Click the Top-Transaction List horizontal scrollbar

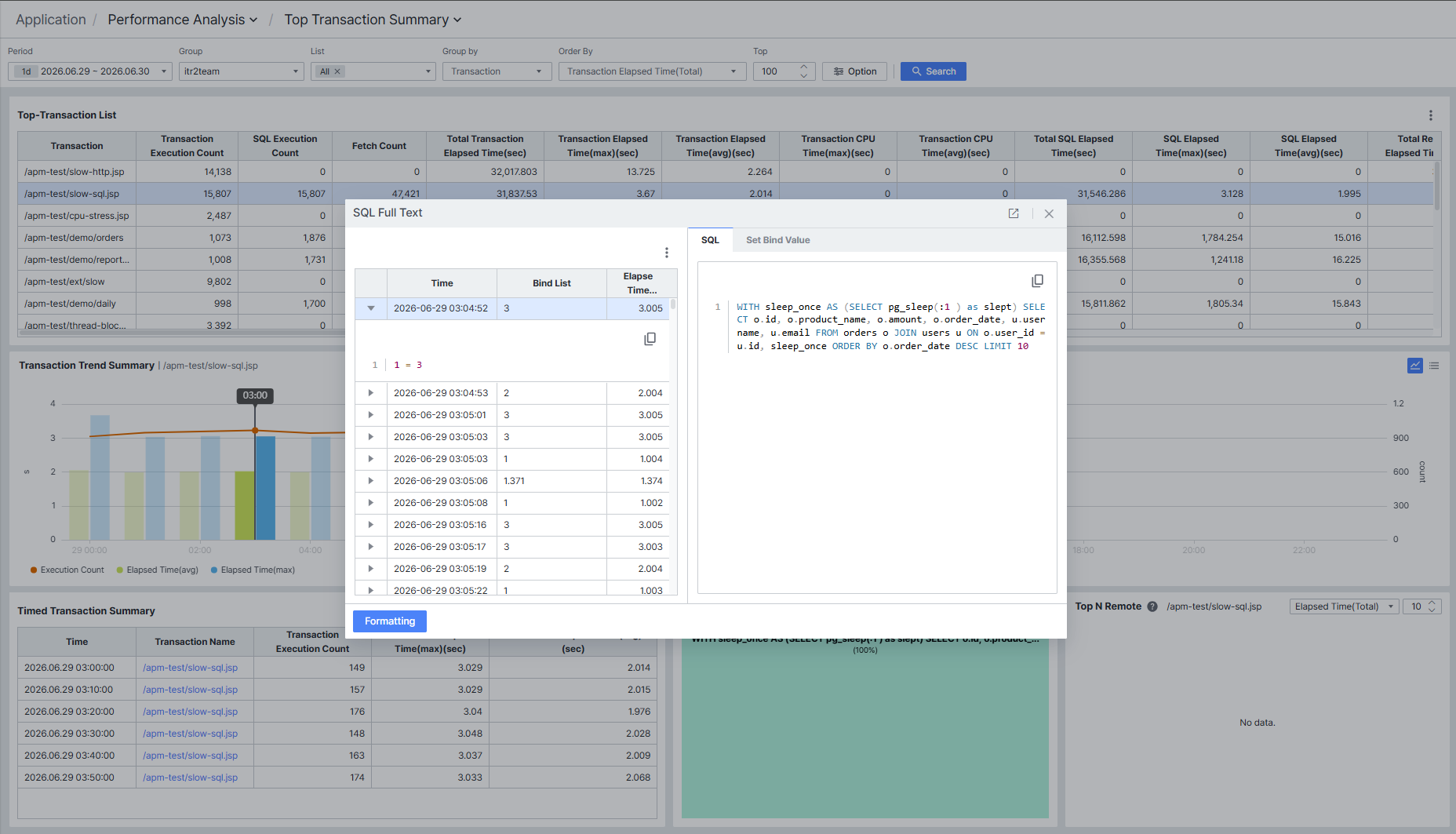coord(180,332)
